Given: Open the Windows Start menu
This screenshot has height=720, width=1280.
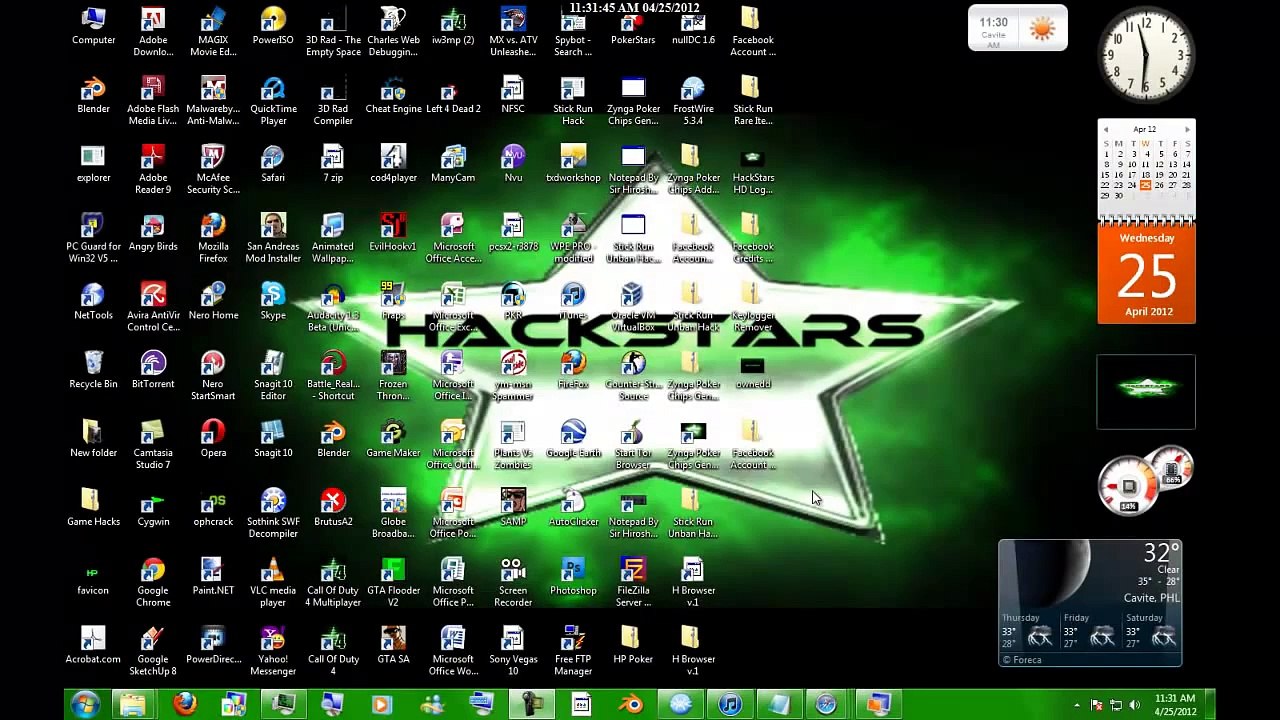Looking at the screenshot, I should point(85,704).
